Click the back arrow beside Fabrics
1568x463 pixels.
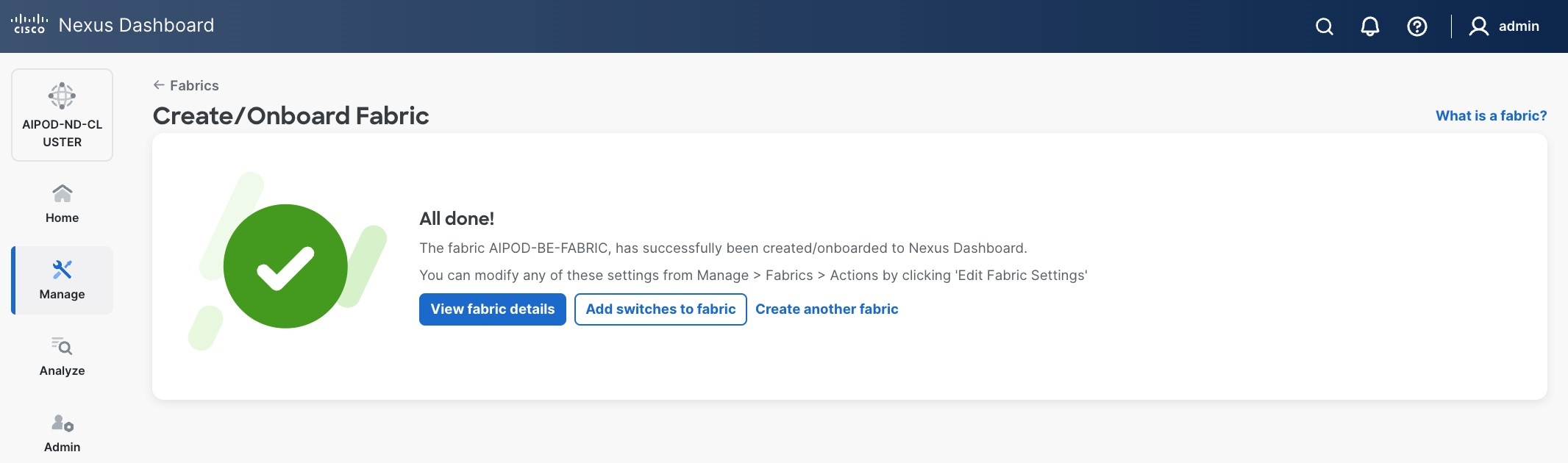[158, 85]
